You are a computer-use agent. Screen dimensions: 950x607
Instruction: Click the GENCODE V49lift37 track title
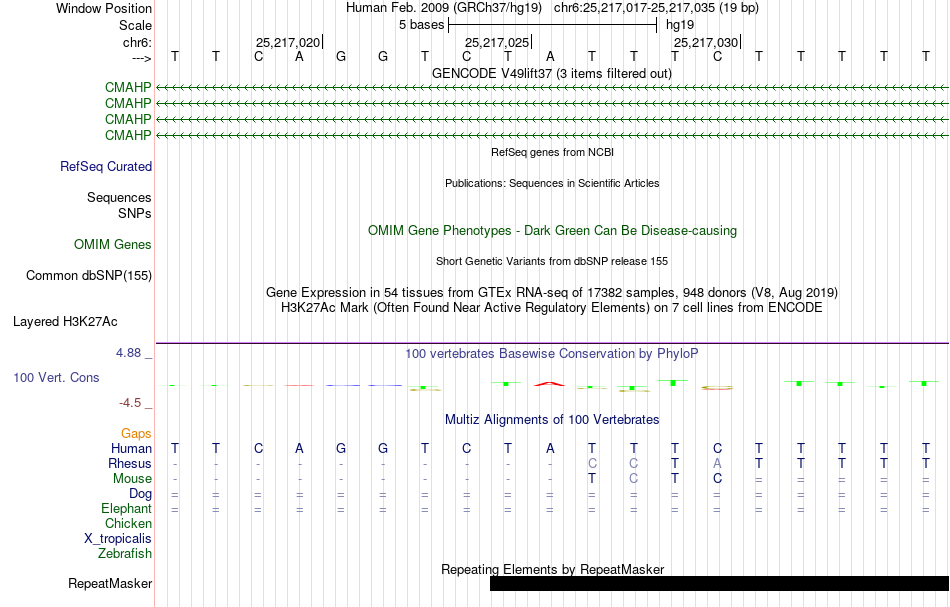point(552,74)
